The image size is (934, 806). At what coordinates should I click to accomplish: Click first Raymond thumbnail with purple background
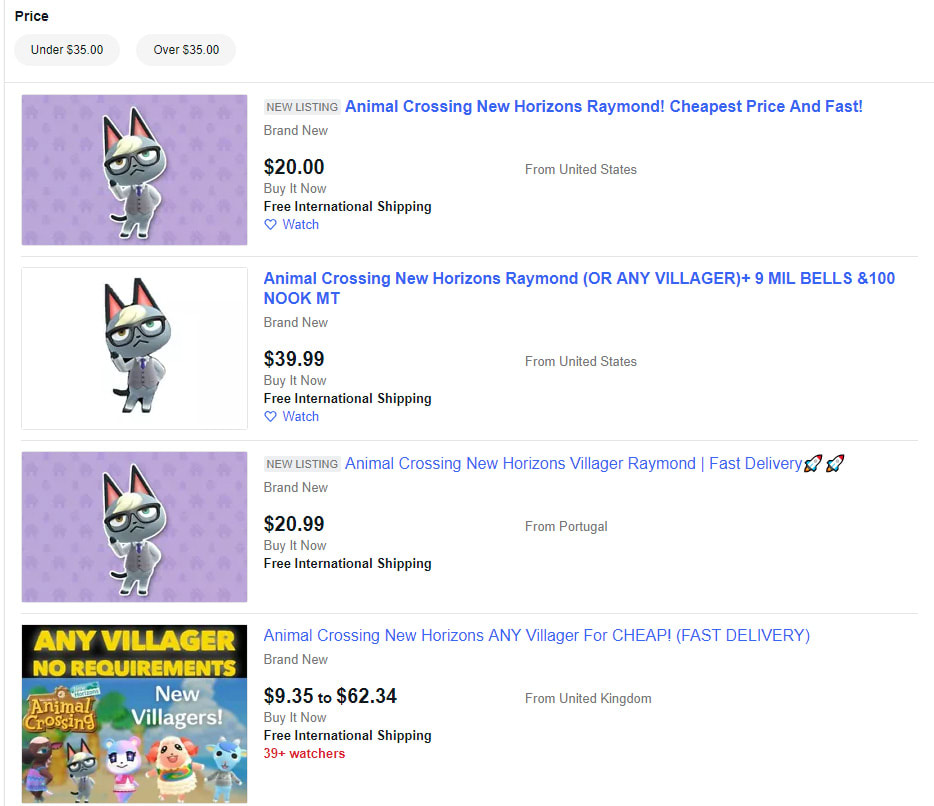(134, 170)
